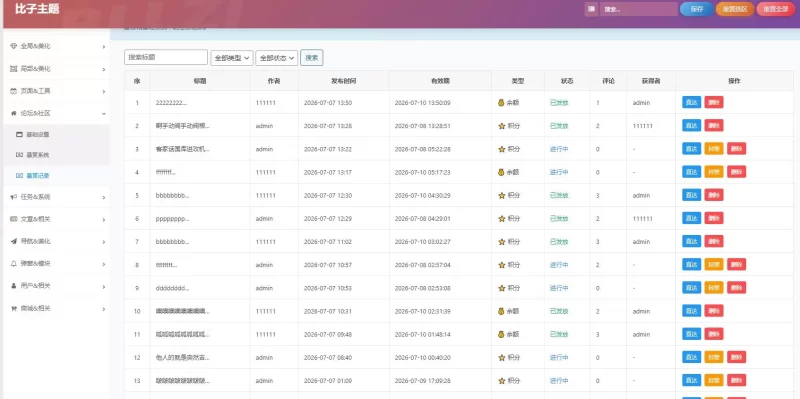Viewport: 800px width, 399px height.
Task: Select the 悬赏记录 submenu item
Action: coord(56,176)
